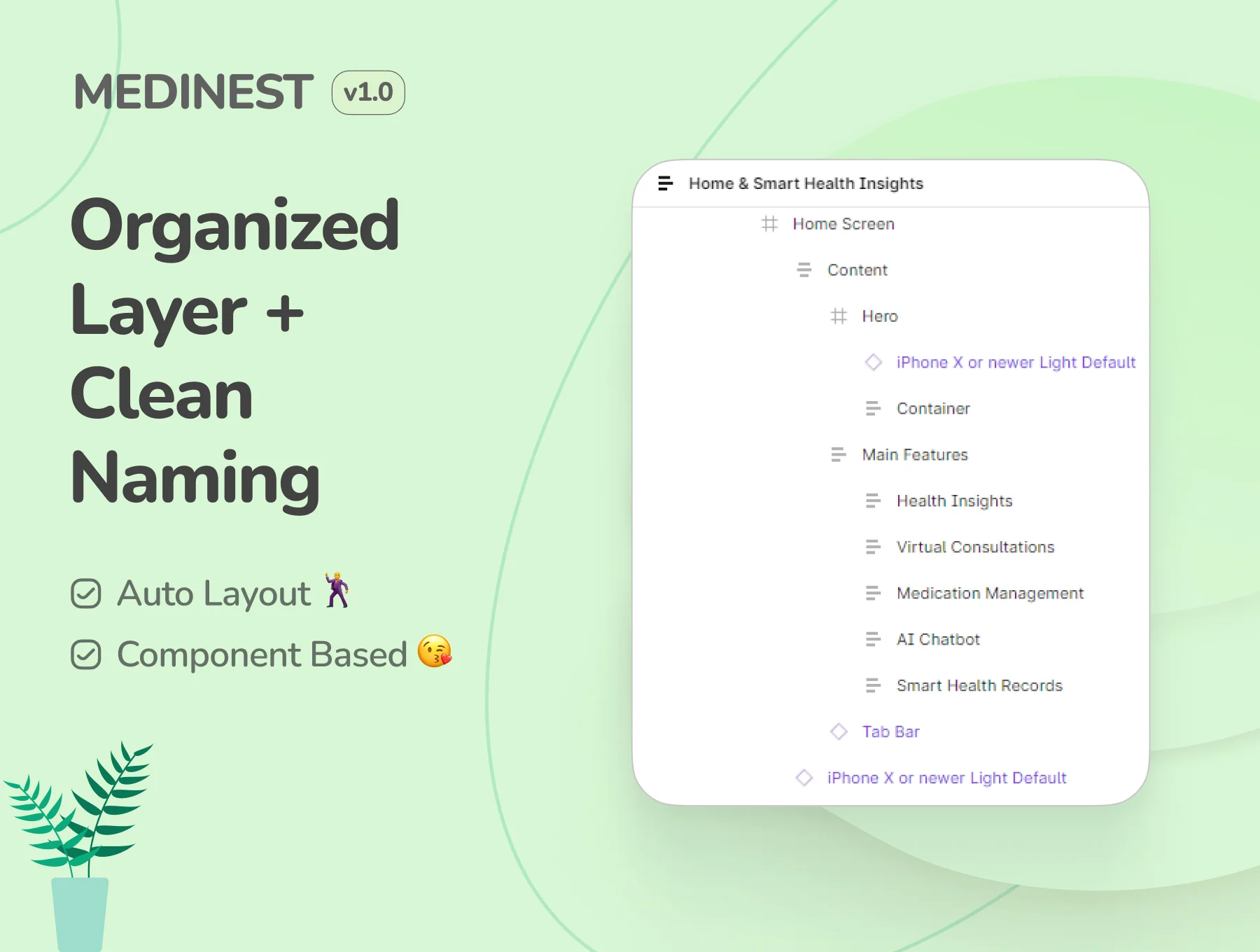This screenshot has width=1260, height=952.
Task: Click the checkmark icon beside Auto Layout
Action: pyautogui.click(x=86, y=594)
